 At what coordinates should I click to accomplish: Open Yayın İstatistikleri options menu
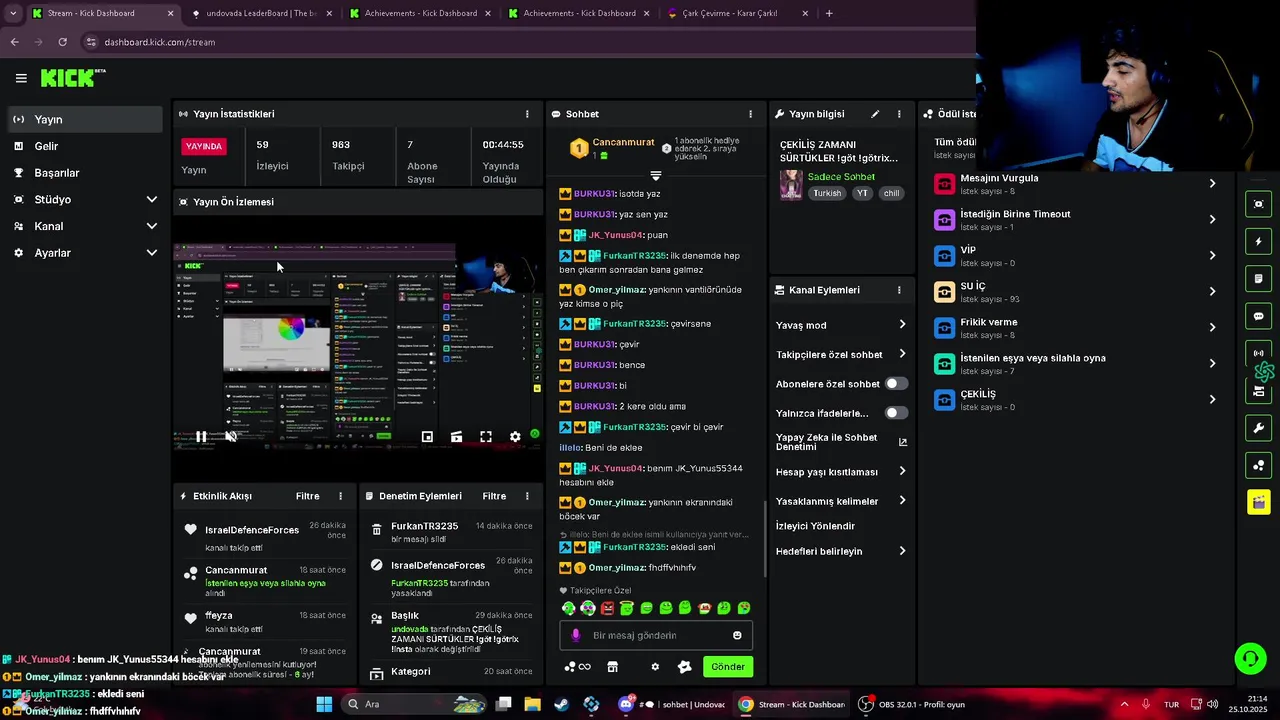click(527, 114)
